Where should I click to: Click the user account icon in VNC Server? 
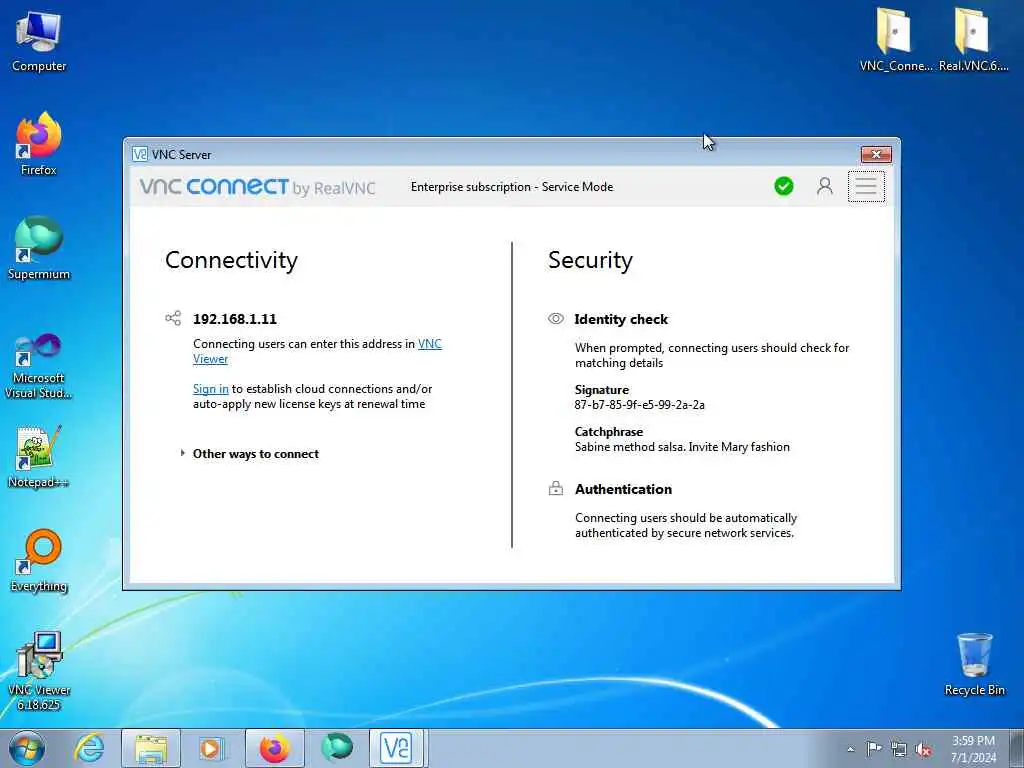[825, 187]
